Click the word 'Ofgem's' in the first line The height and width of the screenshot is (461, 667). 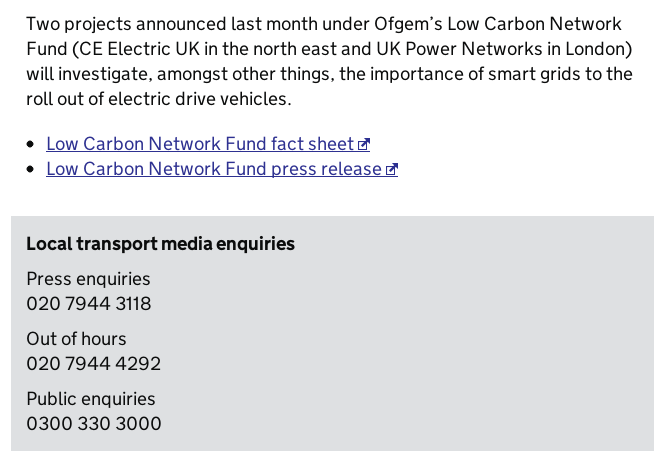pyautogui.click(x=408, y=24)
